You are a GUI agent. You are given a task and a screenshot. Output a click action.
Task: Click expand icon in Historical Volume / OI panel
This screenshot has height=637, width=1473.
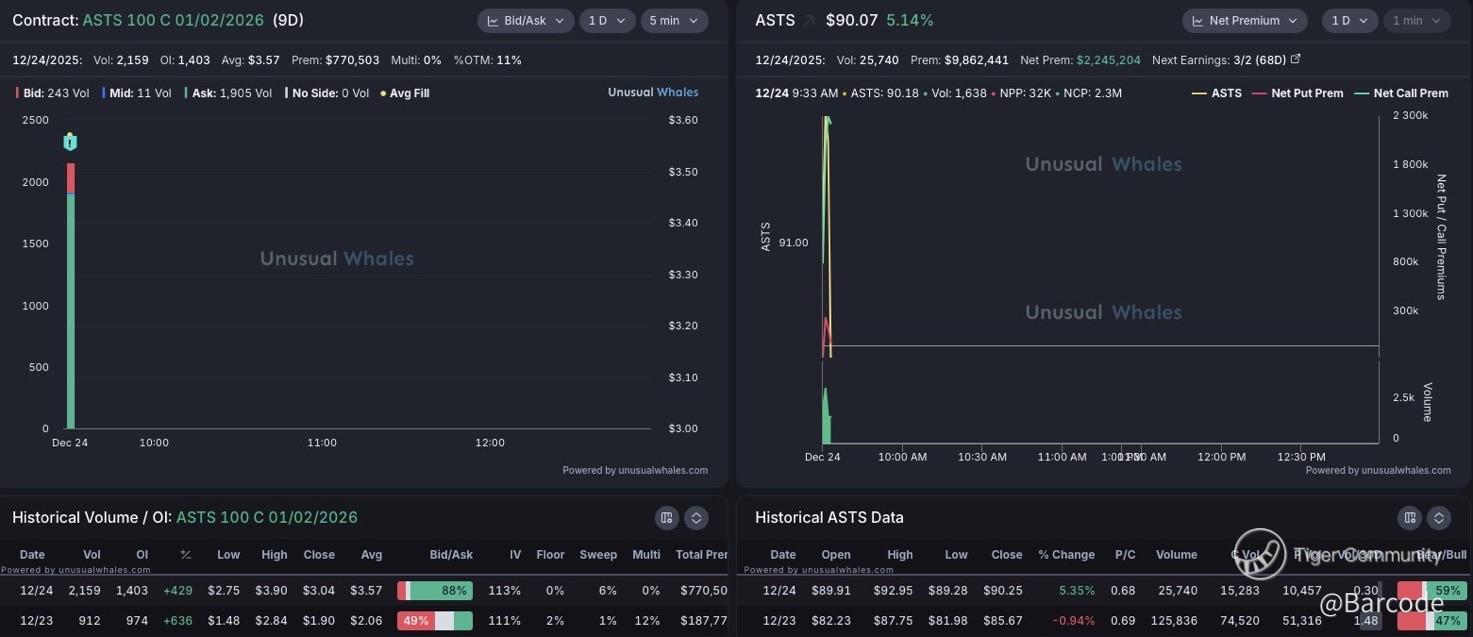point(697,517)
